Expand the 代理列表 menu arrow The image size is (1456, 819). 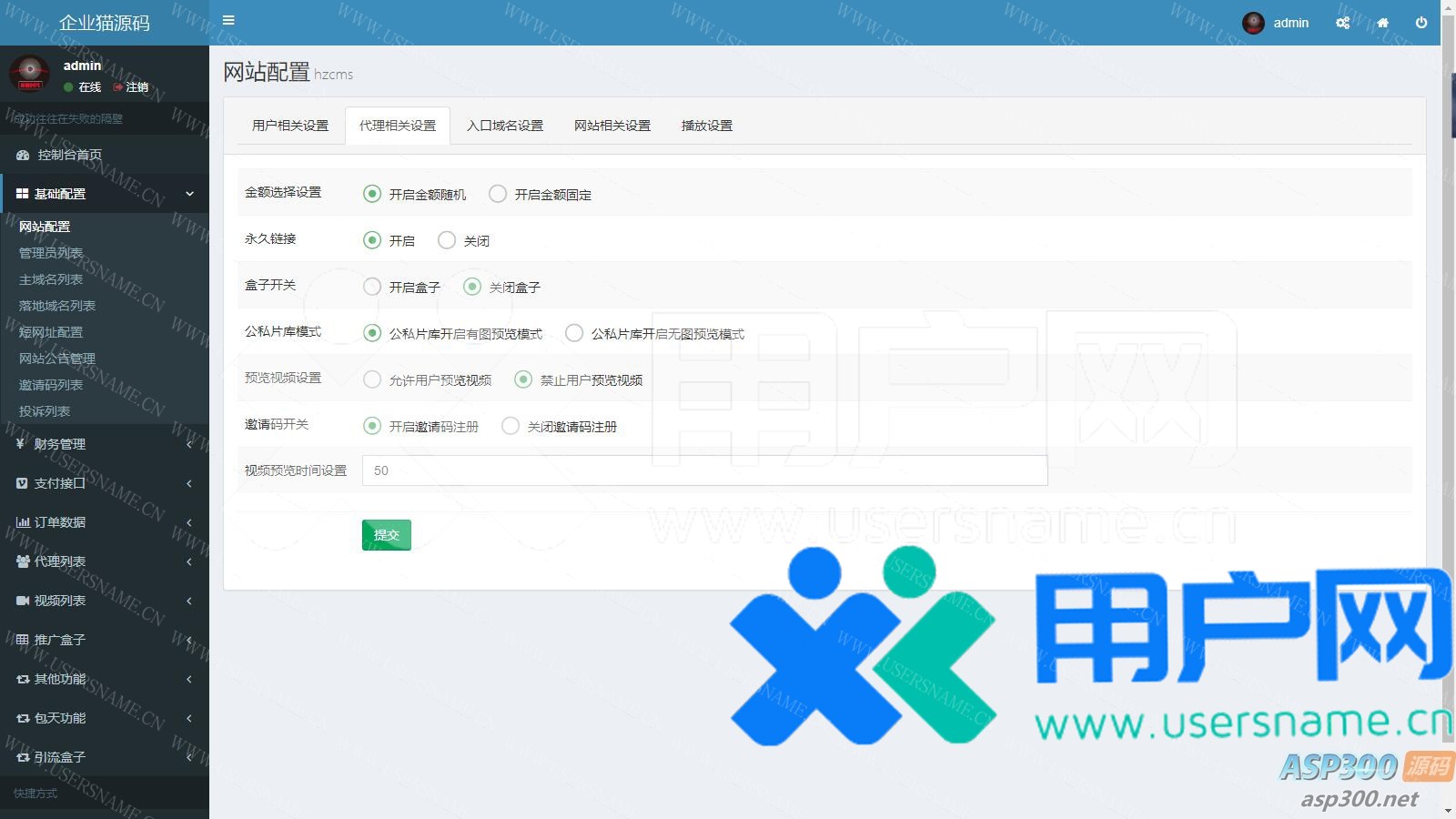tap(189, 561)
